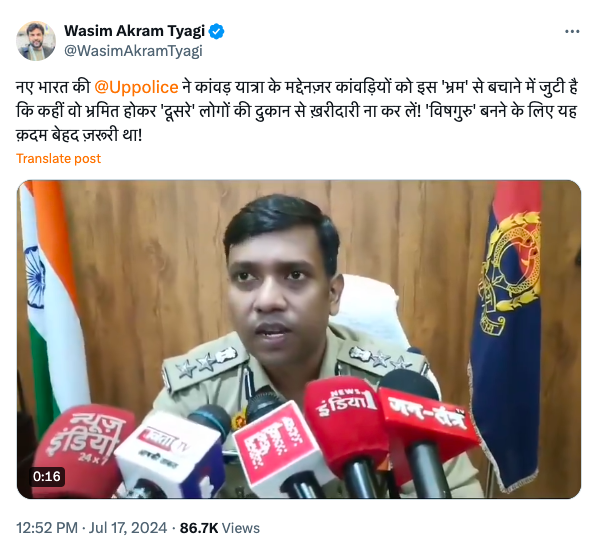Click the Hindi tweet text body
The image size is (595, 546).
pos(297,111)
